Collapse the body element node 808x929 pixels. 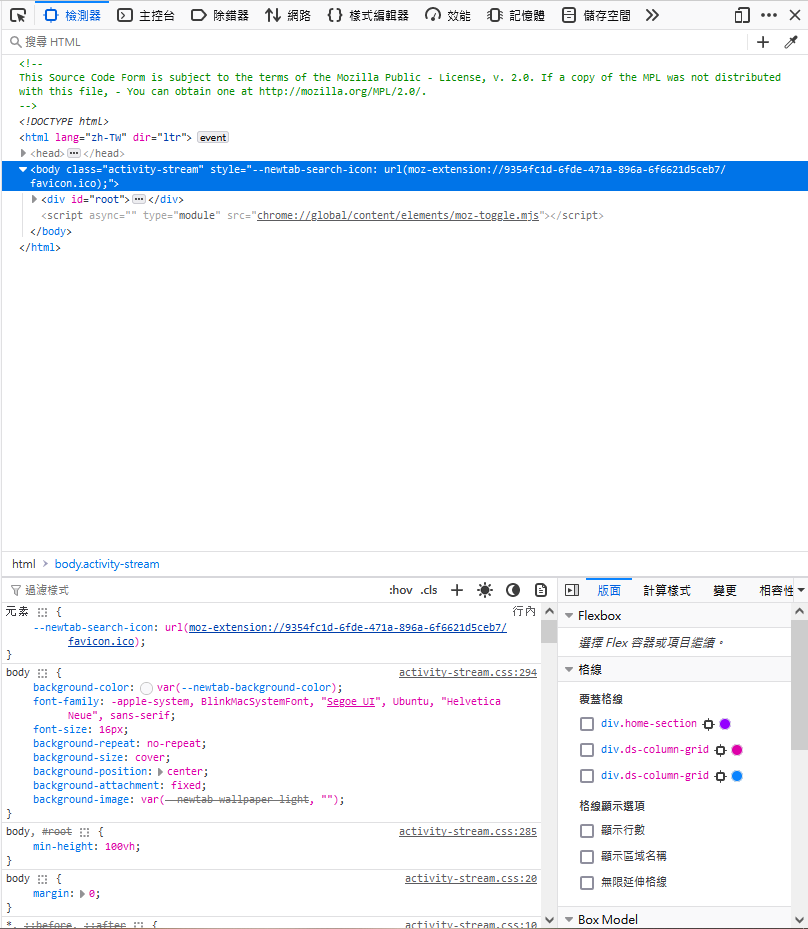(x=23, y=169)
